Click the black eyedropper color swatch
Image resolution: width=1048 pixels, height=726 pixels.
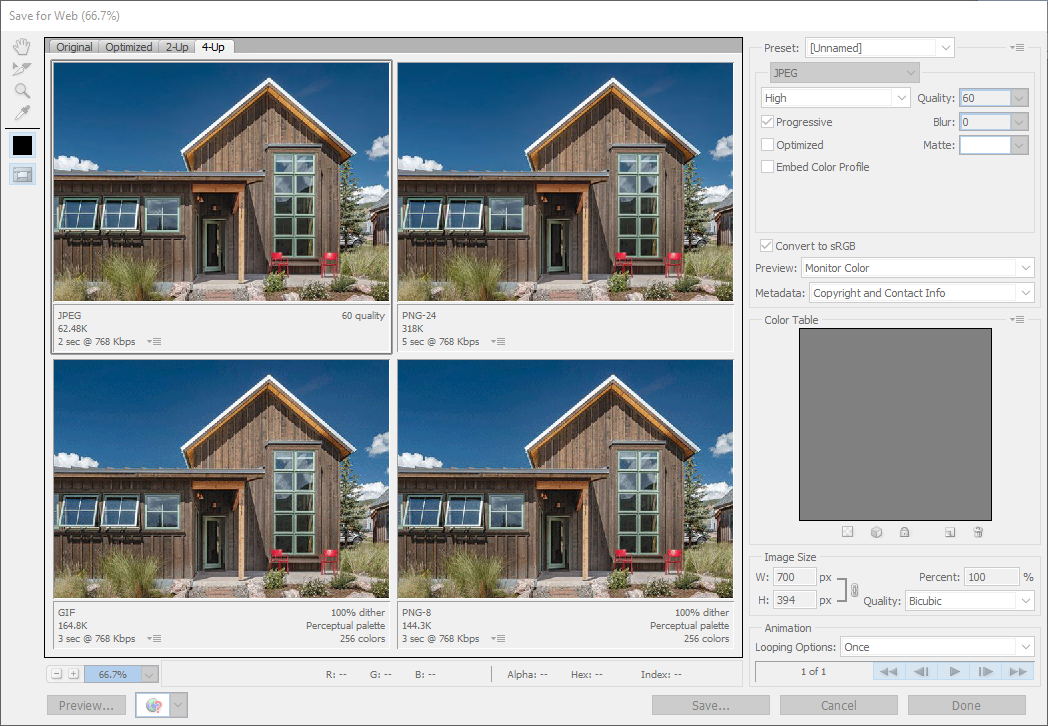click(x=22, y=145)
